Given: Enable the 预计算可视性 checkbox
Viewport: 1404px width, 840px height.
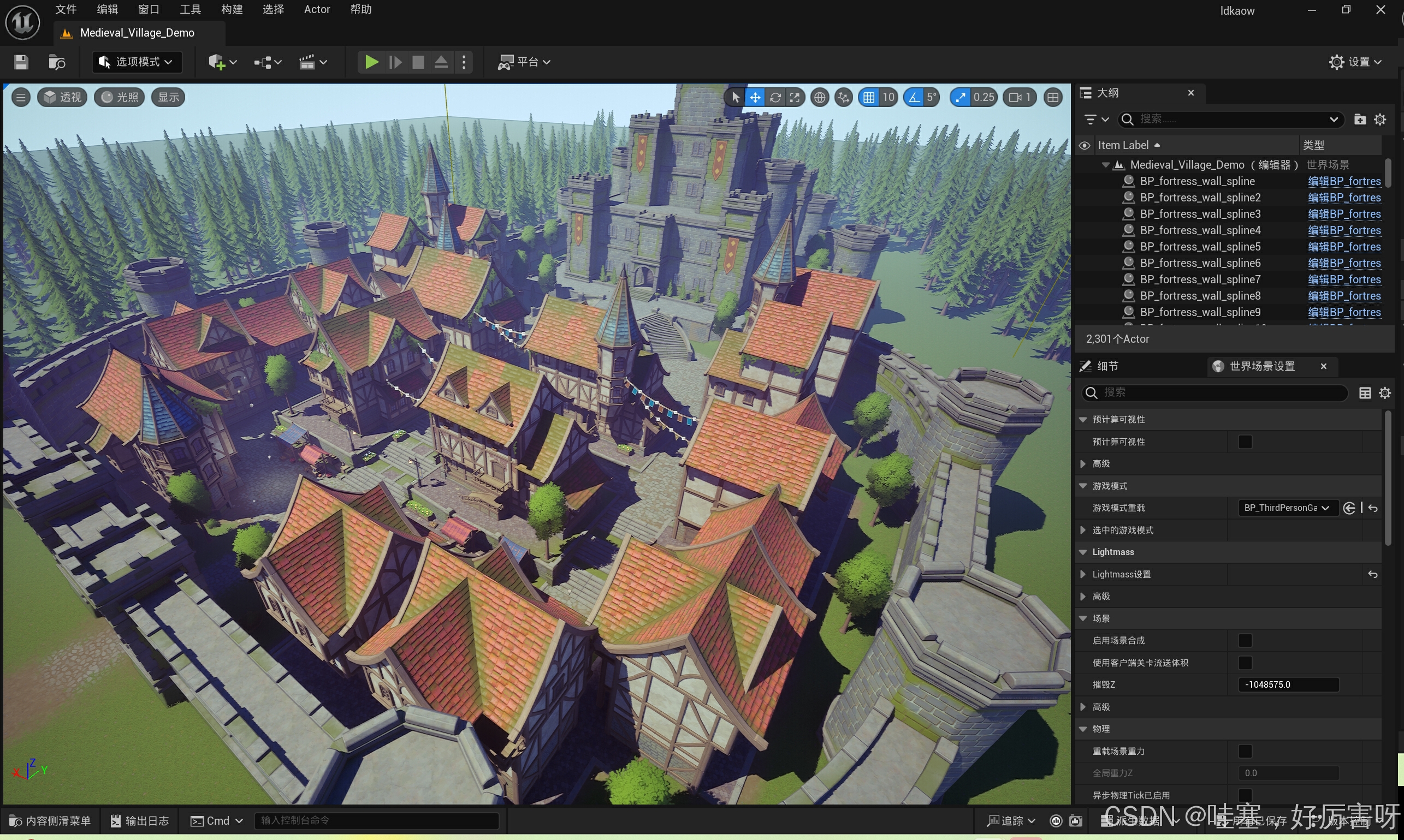Looking at the screenshot, I should (1245, 442).
